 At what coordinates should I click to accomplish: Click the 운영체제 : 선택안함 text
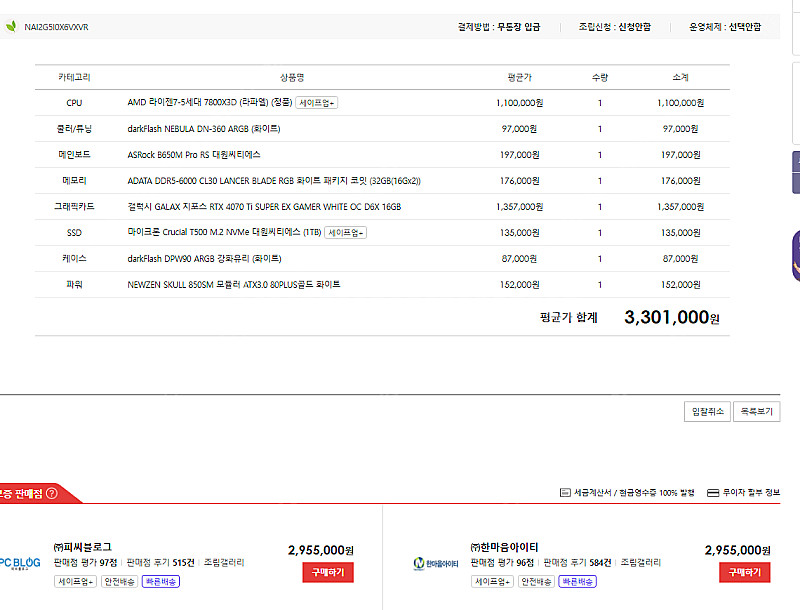(x=725, y=27)
